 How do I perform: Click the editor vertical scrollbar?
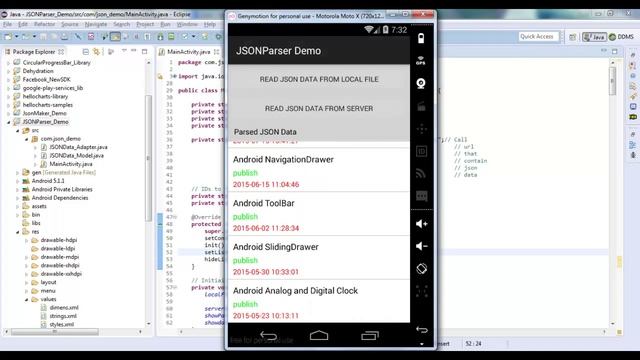point(612,80)
